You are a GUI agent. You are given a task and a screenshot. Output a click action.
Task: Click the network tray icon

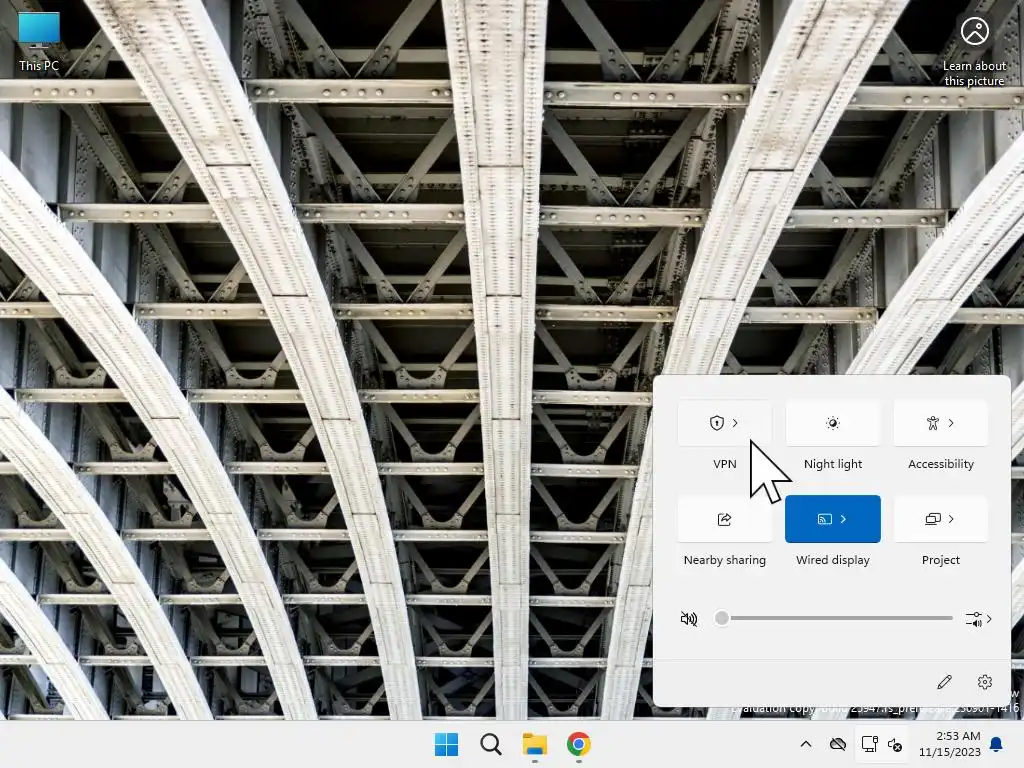click(x=869, y=744)
